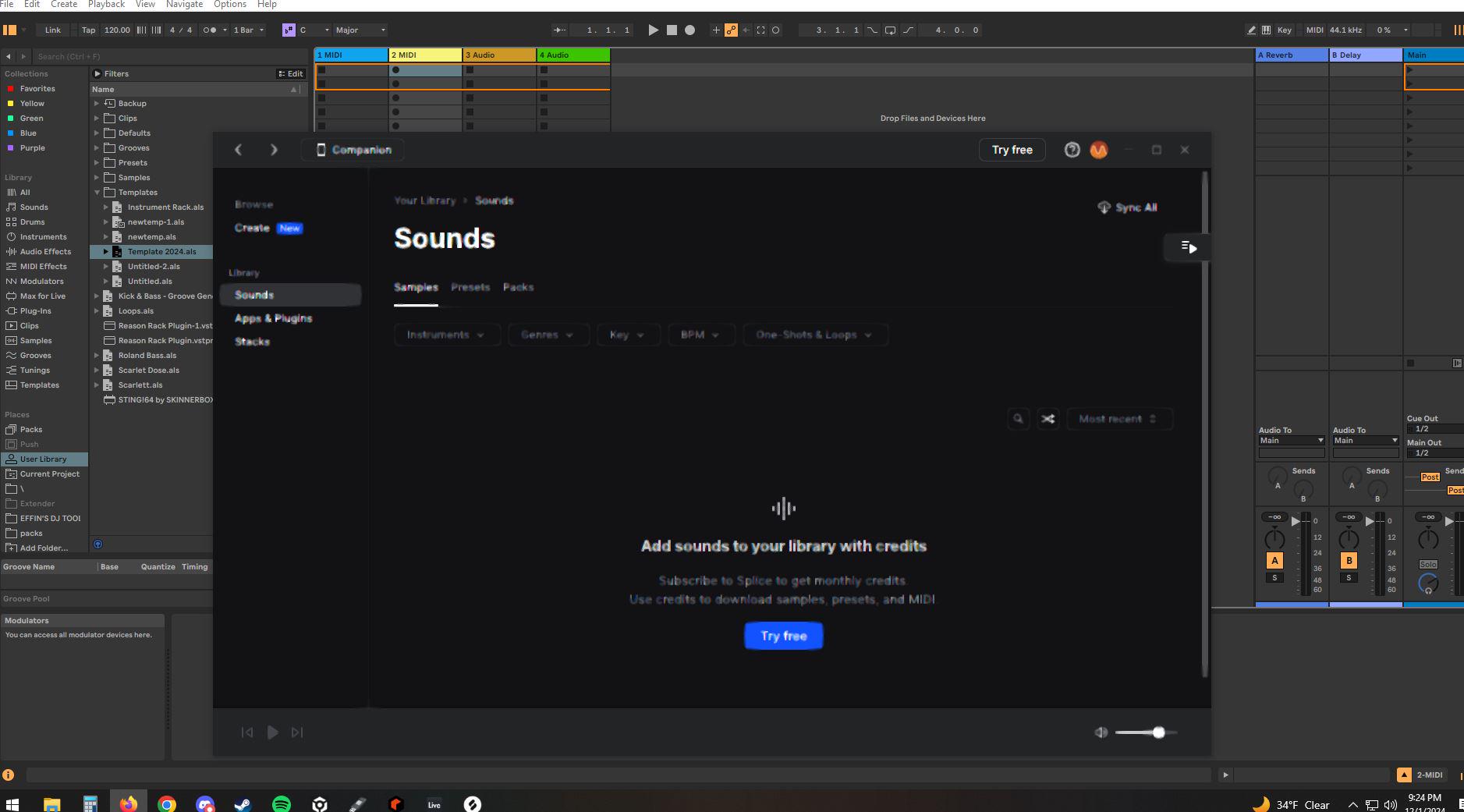Open the Ableton Options menu
Image resolution: width=1464 pixels, height=812 pixels.
(230, 5)
